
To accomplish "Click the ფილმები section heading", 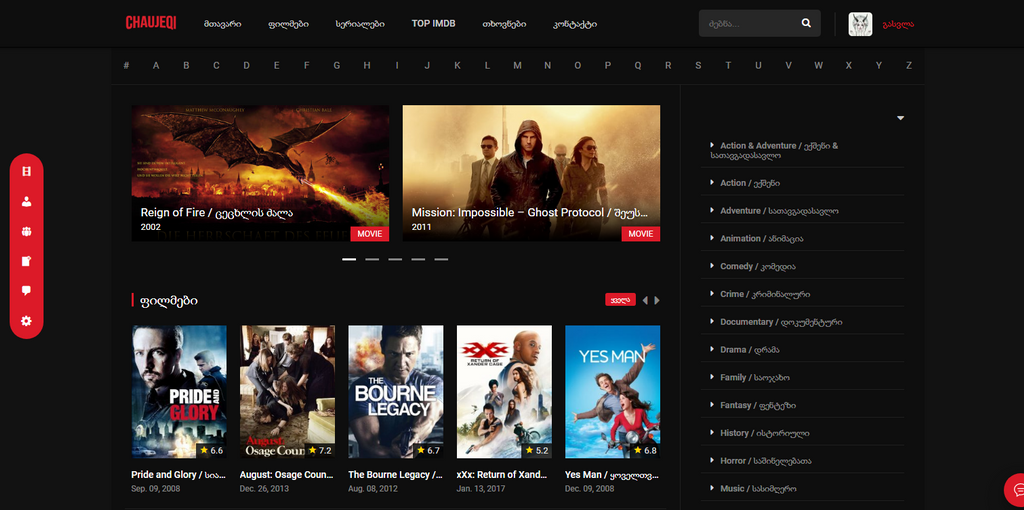I will coord(168,300).
